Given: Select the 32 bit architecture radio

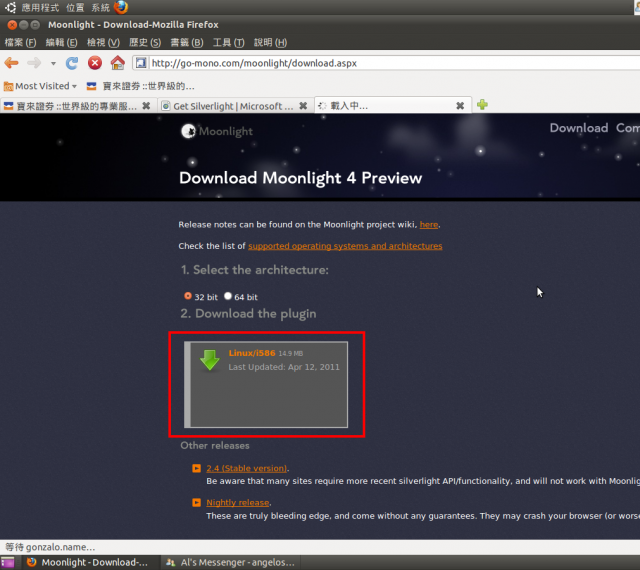Looking at the screenshot, I should (188, 296).
